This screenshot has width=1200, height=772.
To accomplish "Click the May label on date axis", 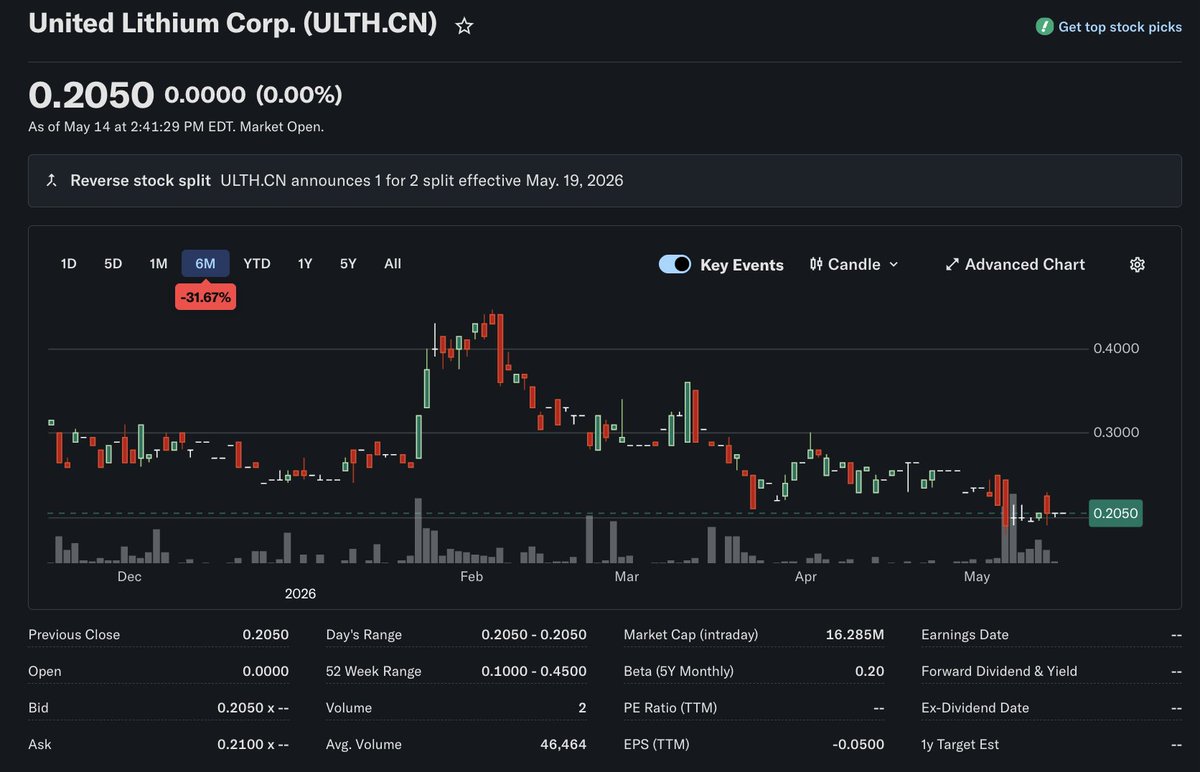I will pyautogui.click(x=977, y=577).
